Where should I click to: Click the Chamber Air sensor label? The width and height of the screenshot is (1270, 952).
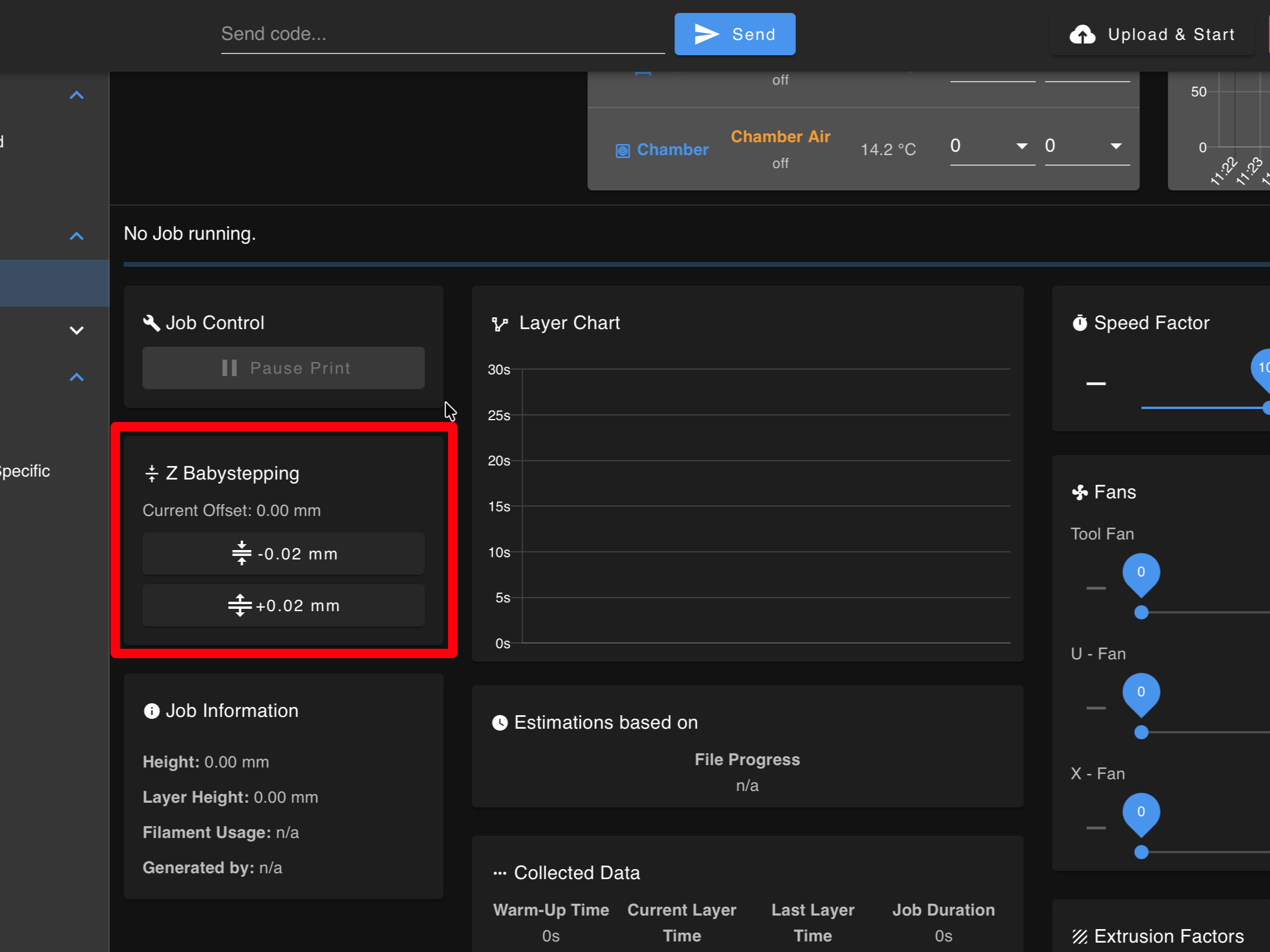pos(780,137)
